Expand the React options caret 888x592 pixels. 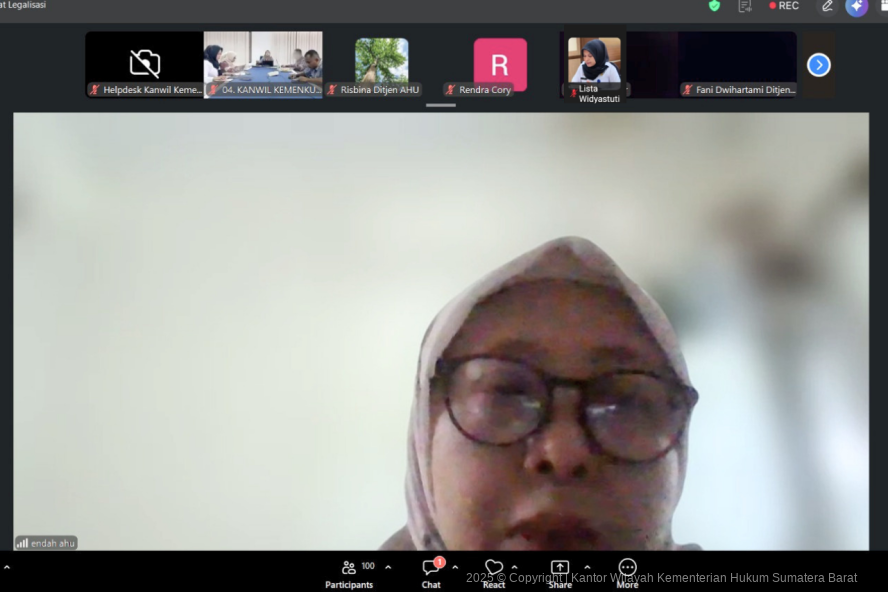pyautogui.click(x=515, y=567)
